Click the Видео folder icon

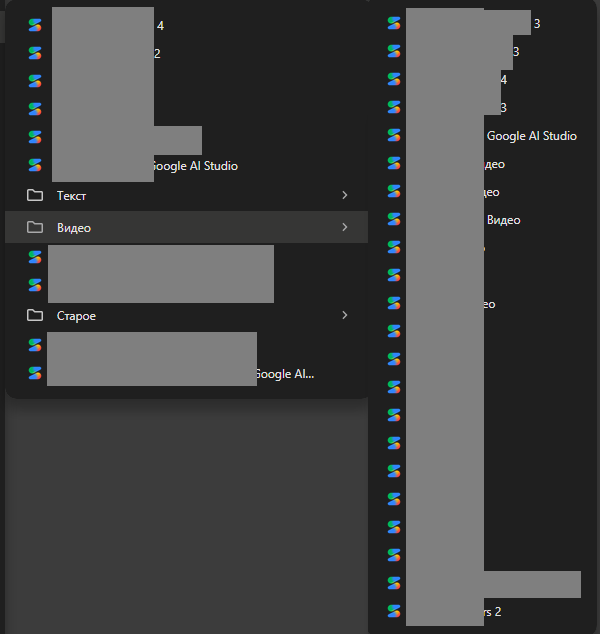35,227
